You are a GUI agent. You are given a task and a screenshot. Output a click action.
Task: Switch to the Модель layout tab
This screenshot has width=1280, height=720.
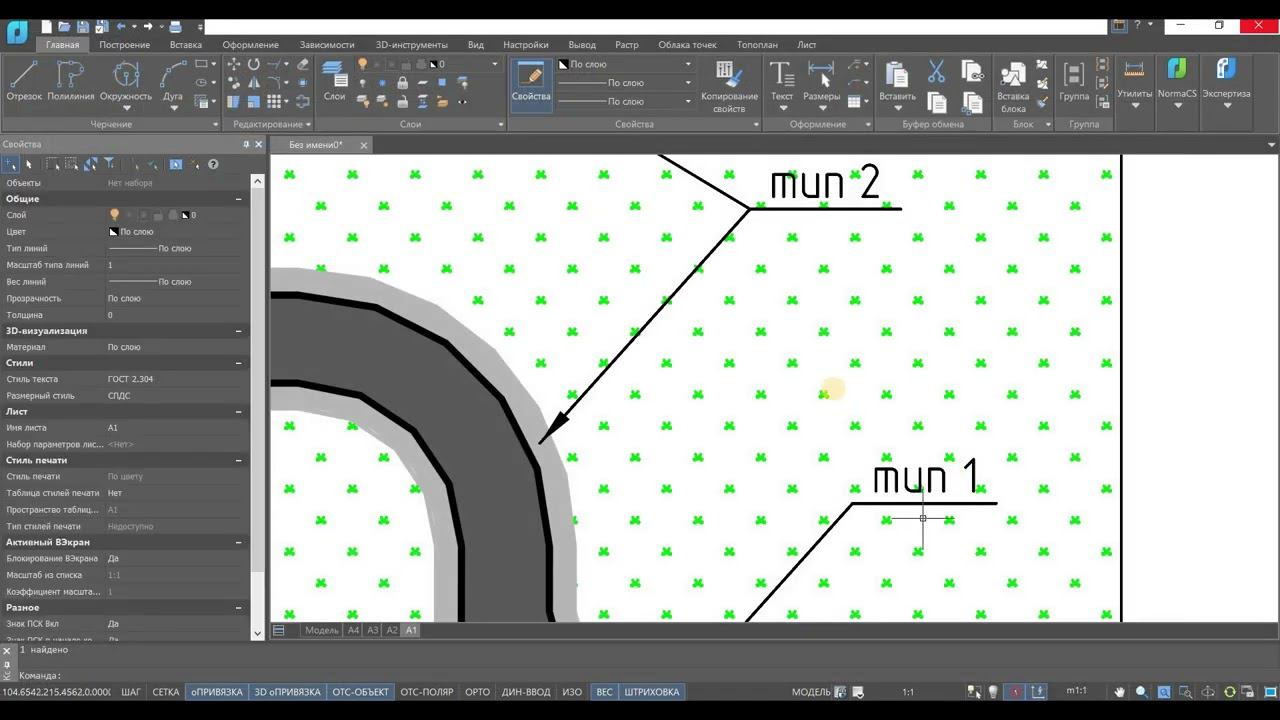tap(322, 631)
